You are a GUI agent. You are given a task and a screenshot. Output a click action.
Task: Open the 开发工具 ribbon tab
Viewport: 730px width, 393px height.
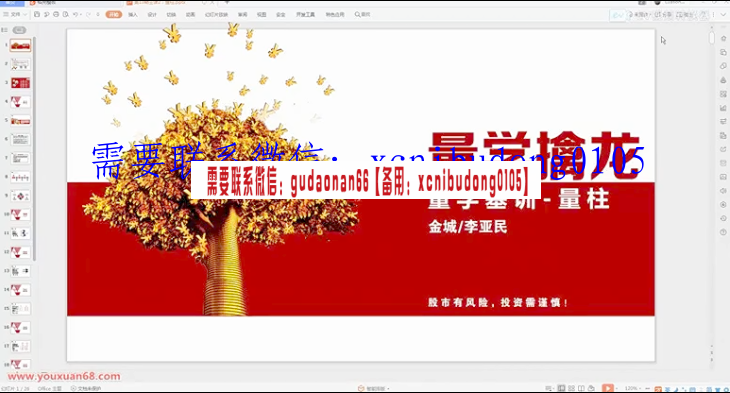point(305,14)
